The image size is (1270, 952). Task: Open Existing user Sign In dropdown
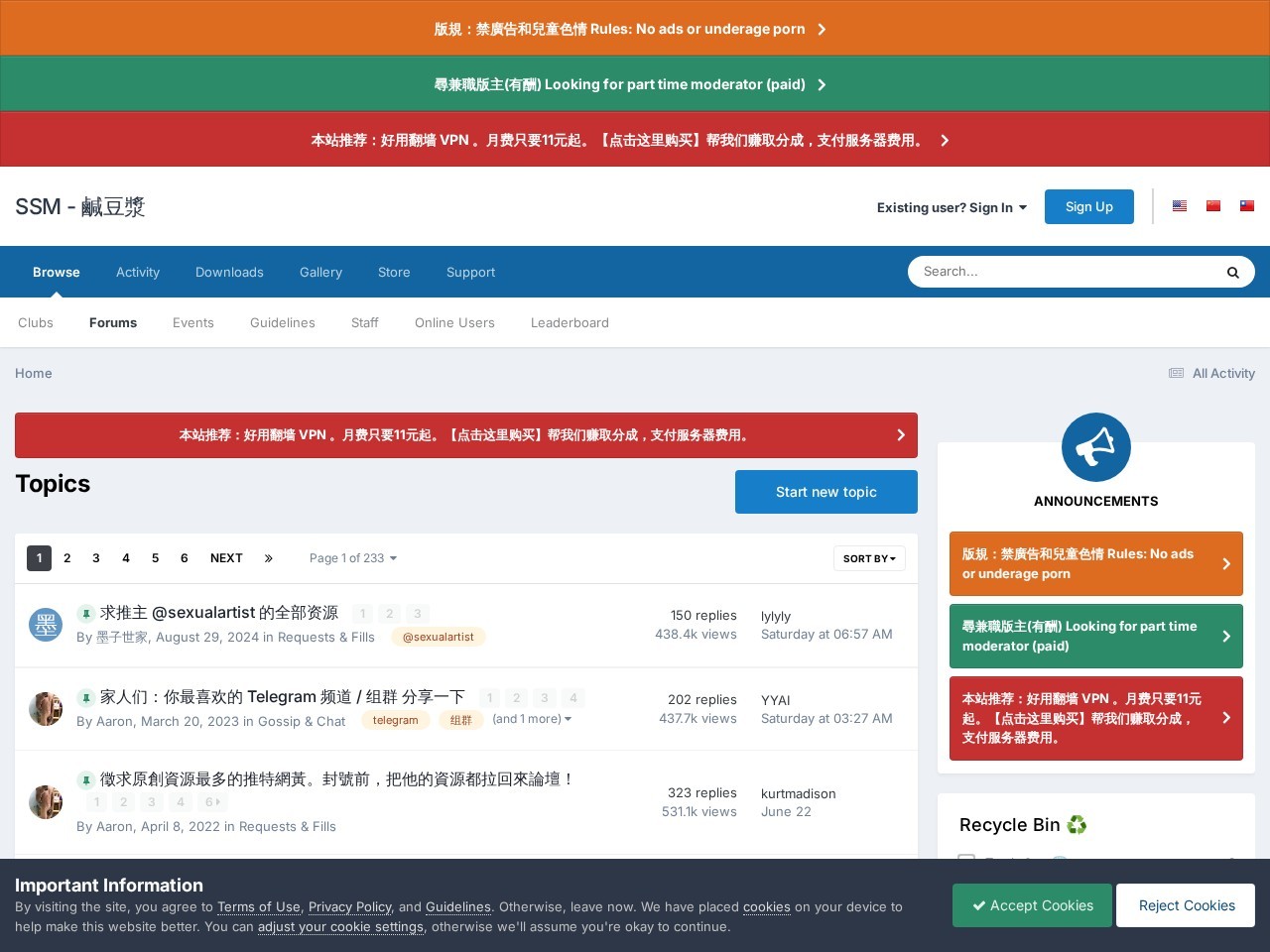click(x=952, y=207)
